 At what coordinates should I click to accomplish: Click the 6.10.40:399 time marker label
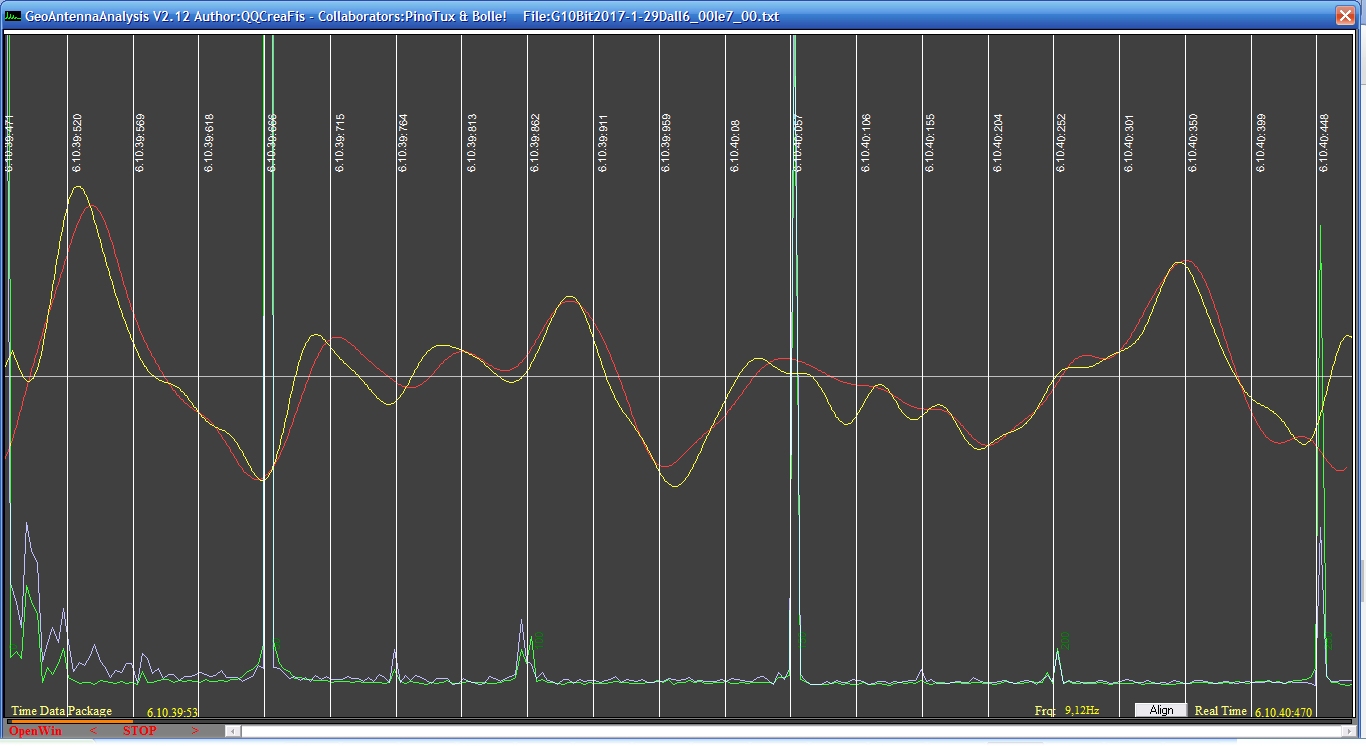[1260, 143]
